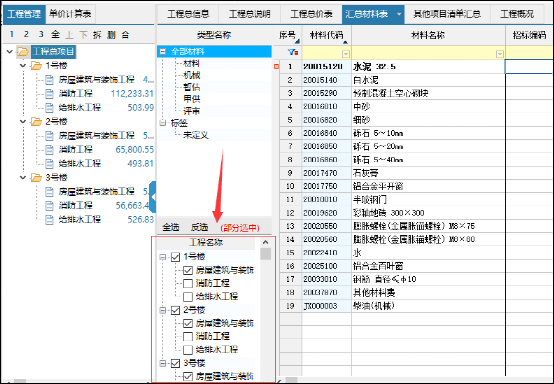Click the 反选 button
The height and width of the screenshot is (384, 554).
[x=200, y=227]
